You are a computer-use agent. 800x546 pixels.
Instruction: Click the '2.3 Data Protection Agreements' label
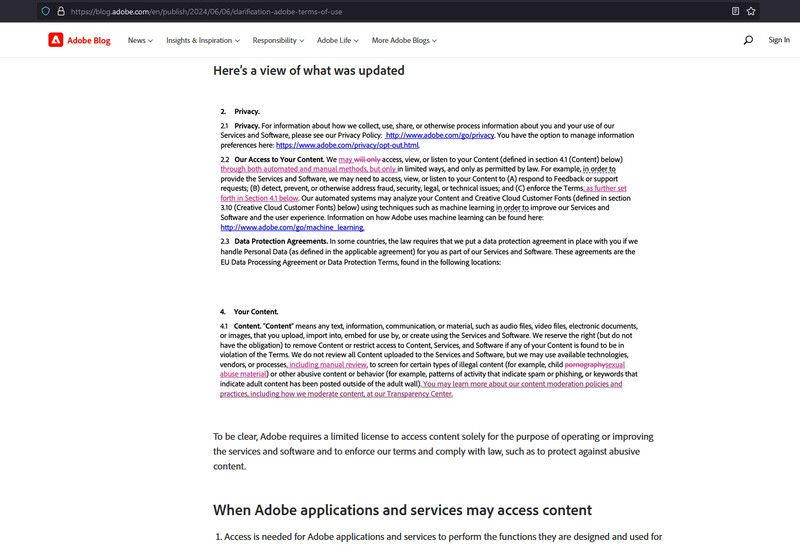[x=274, y=241]
